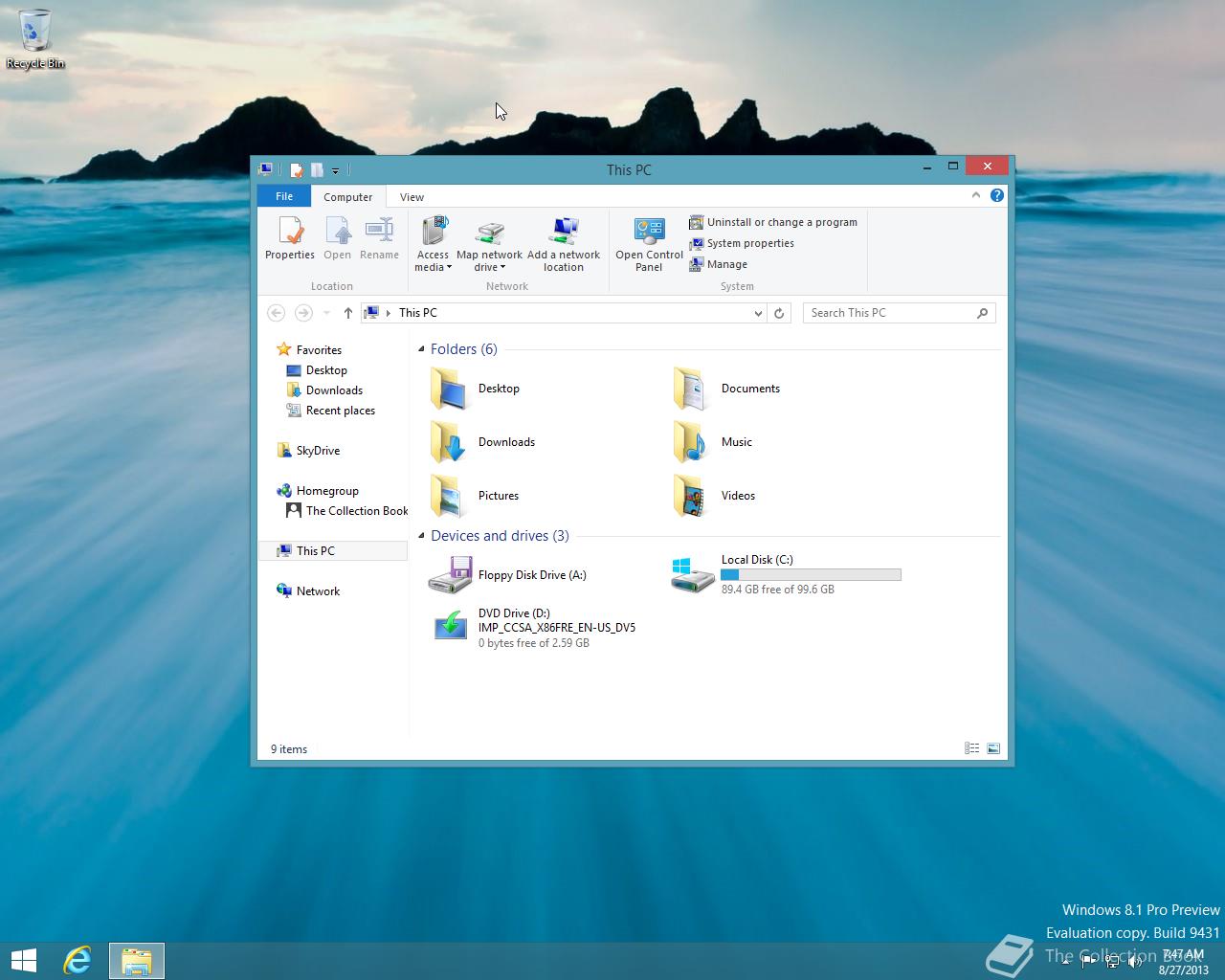
Task: Click Manage in the System group
Action: (719, 264)
